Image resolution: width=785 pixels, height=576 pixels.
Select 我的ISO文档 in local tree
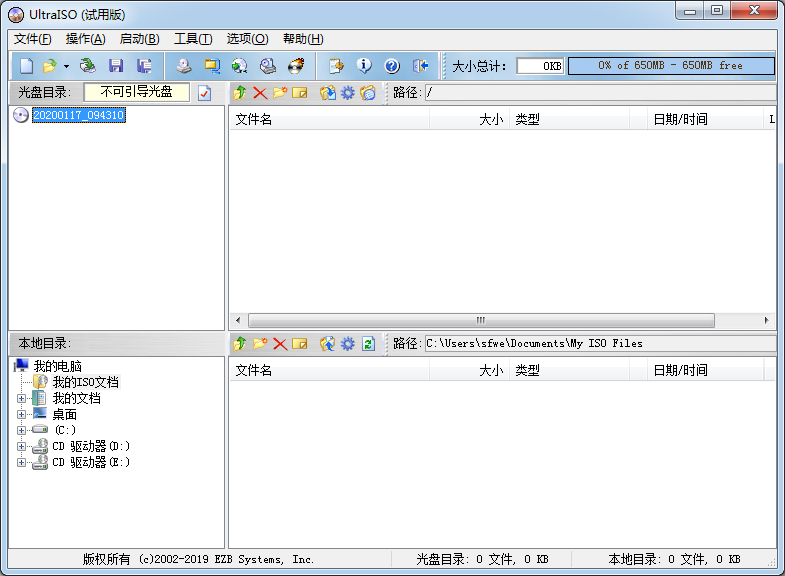(x=85, y=382)
